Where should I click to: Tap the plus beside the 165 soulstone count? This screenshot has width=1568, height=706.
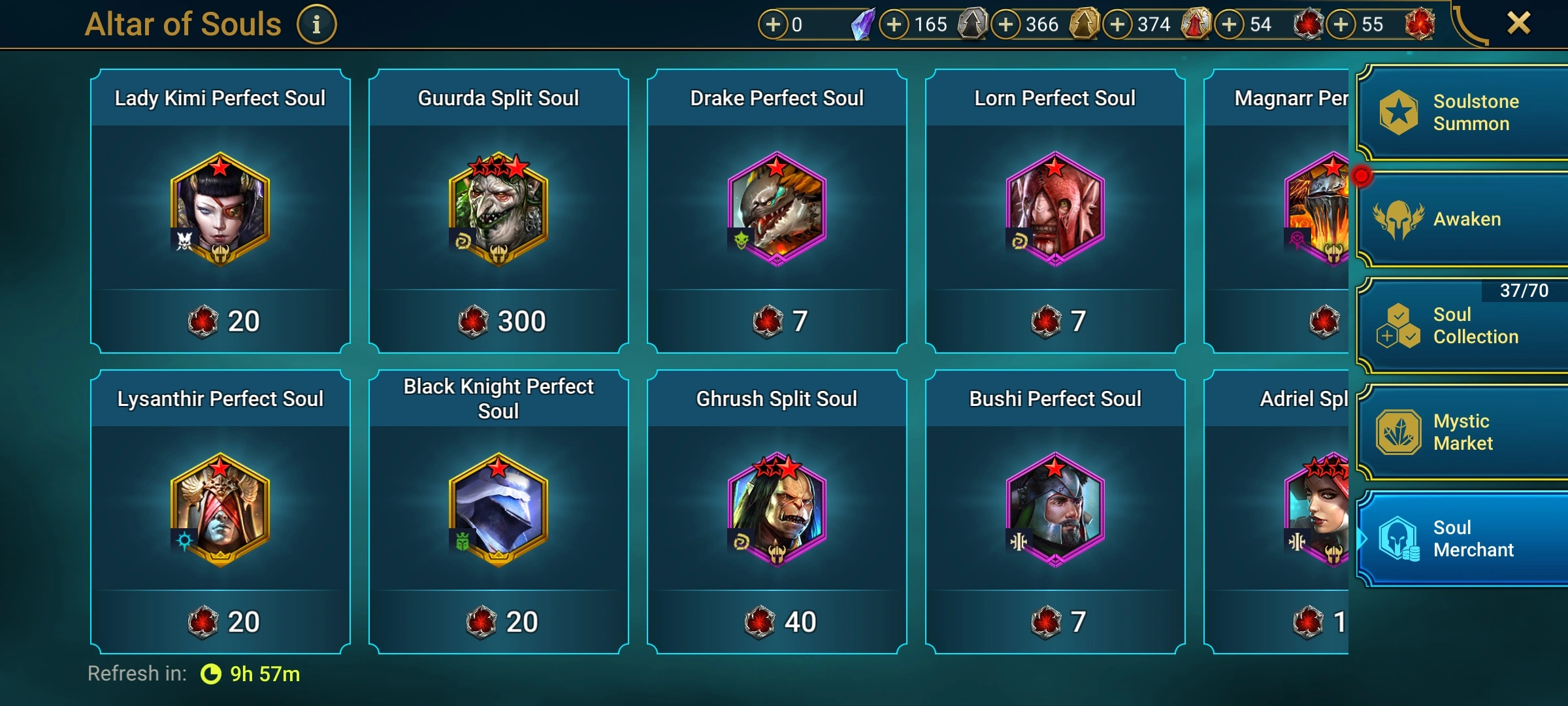click(x=894, y=25)
